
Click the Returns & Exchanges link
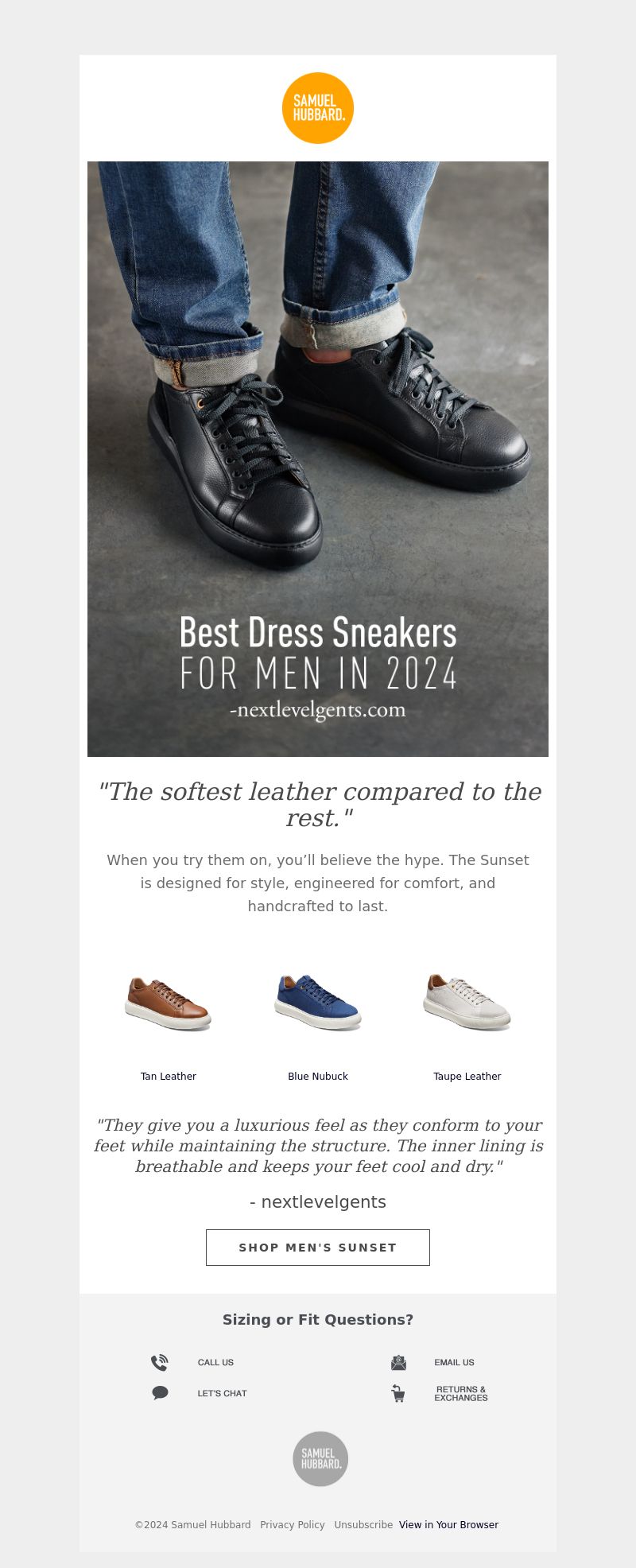(x=461, y=1393)
